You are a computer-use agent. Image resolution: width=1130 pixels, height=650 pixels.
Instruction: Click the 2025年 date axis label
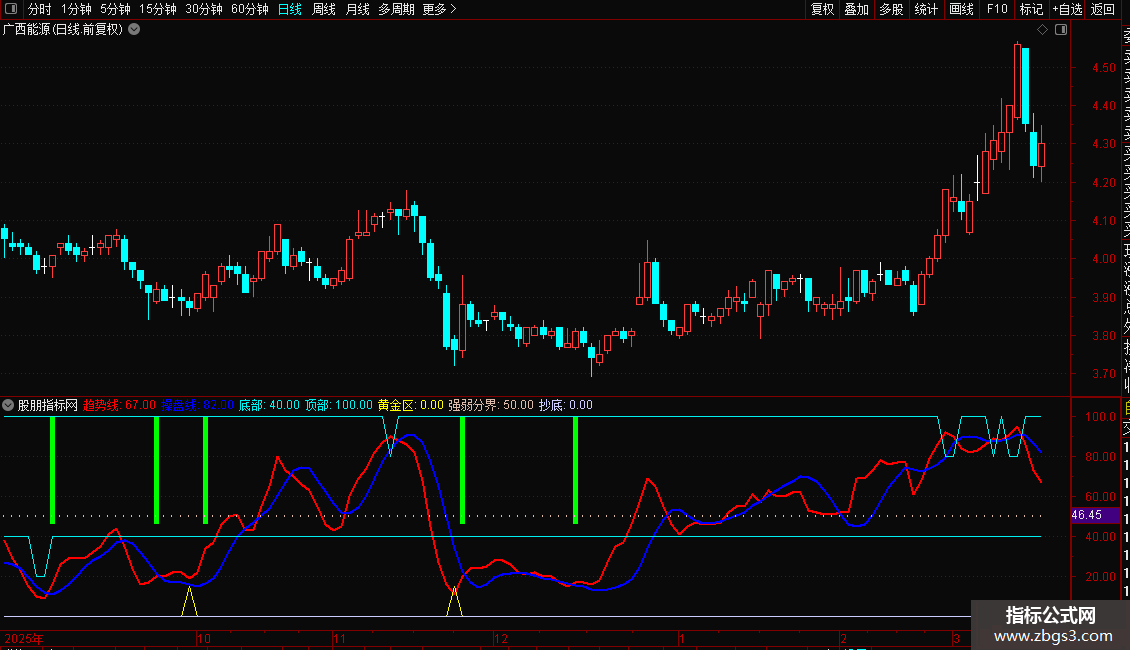24,638
